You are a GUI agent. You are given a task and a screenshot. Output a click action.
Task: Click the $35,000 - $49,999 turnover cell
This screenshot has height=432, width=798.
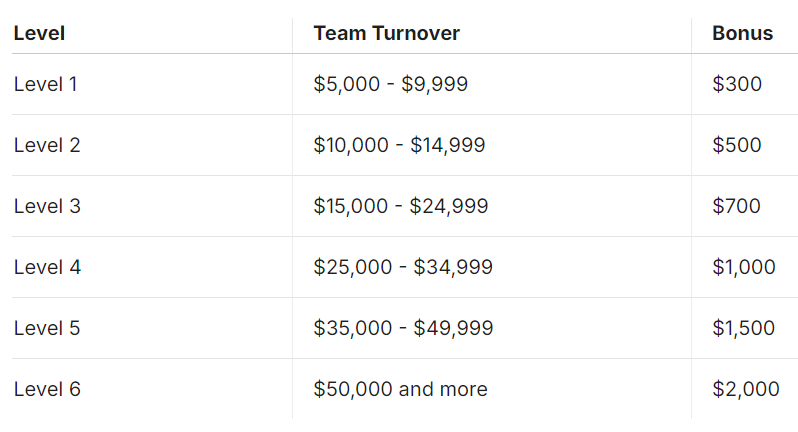pyautogui.click(x=403, y=328)
